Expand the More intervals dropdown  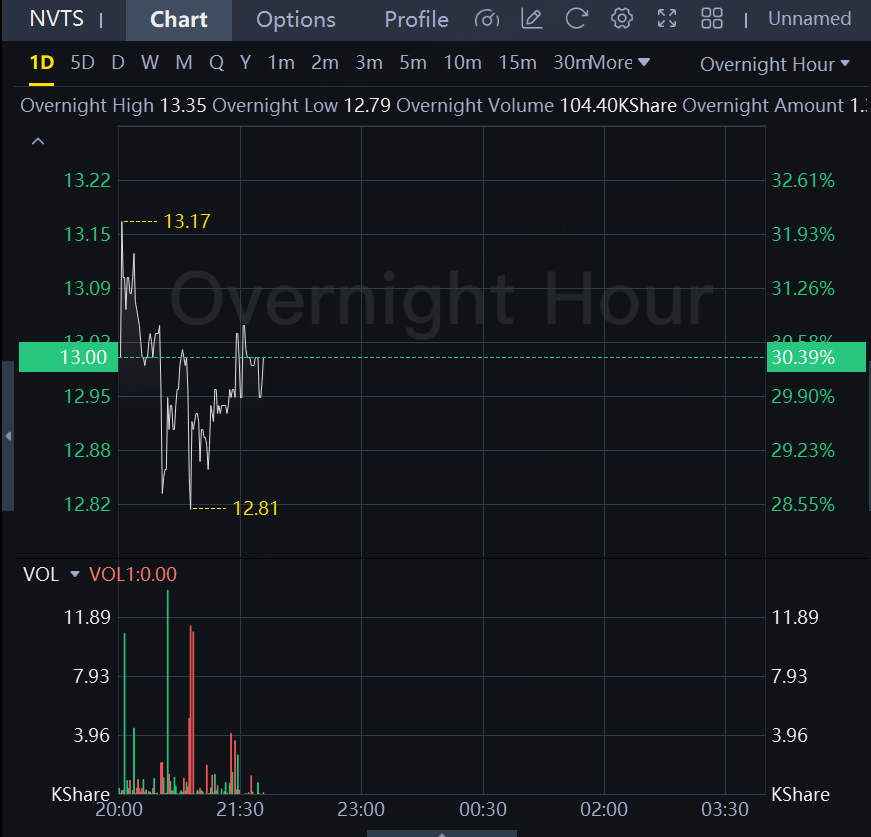pos(621,63)
